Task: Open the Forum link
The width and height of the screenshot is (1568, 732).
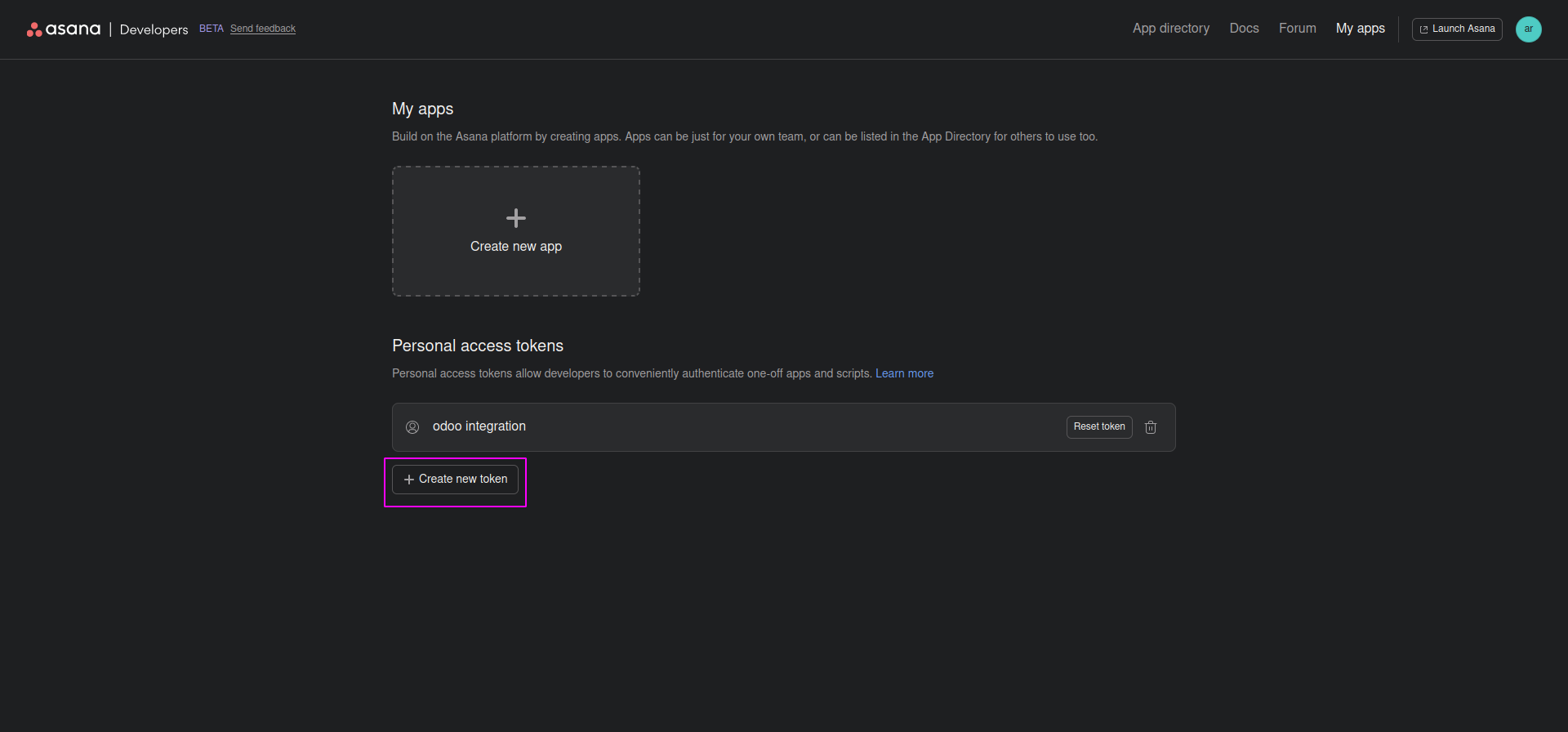Action: click(x=1297, y=29)
